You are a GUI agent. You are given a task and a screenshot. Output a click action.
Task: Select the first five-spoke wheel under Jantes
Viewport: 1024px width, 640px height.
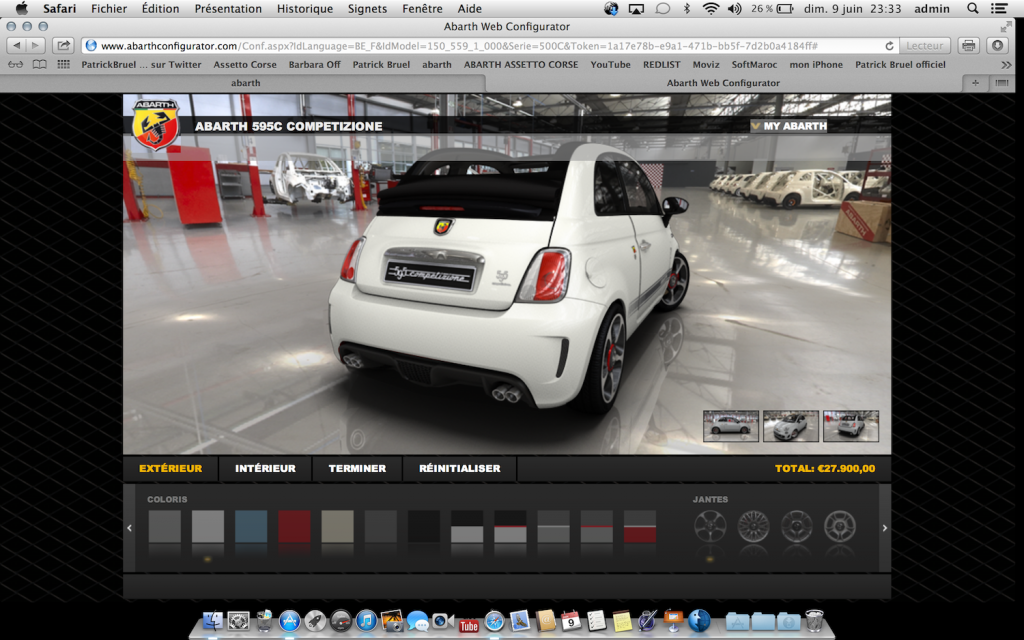tap(710, 526)
